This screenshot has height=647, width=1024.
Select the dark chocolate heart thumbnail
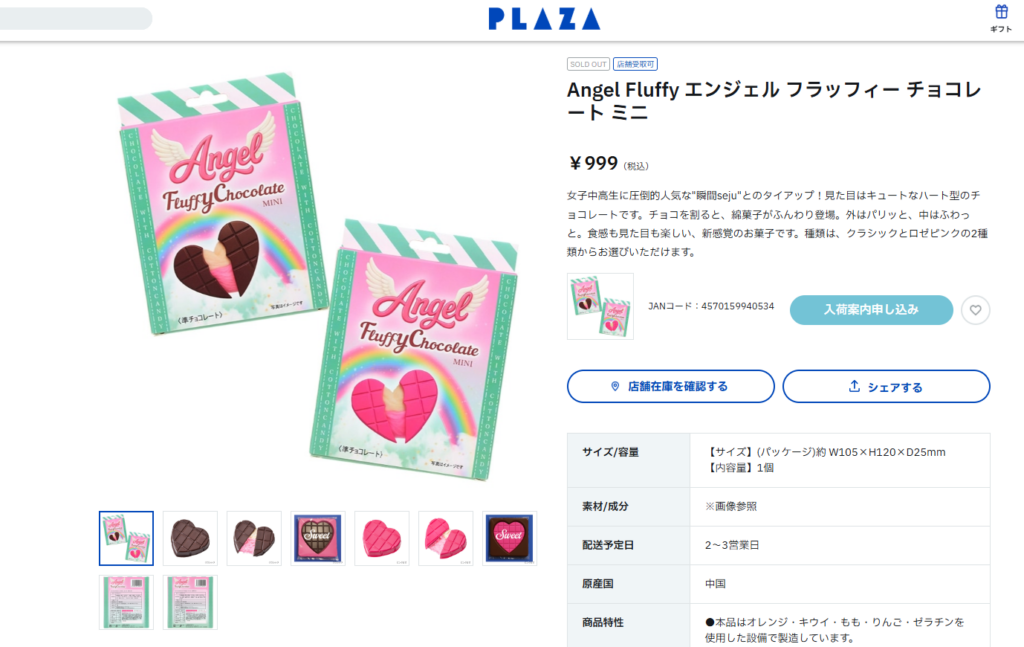click(x=190, y=538)
